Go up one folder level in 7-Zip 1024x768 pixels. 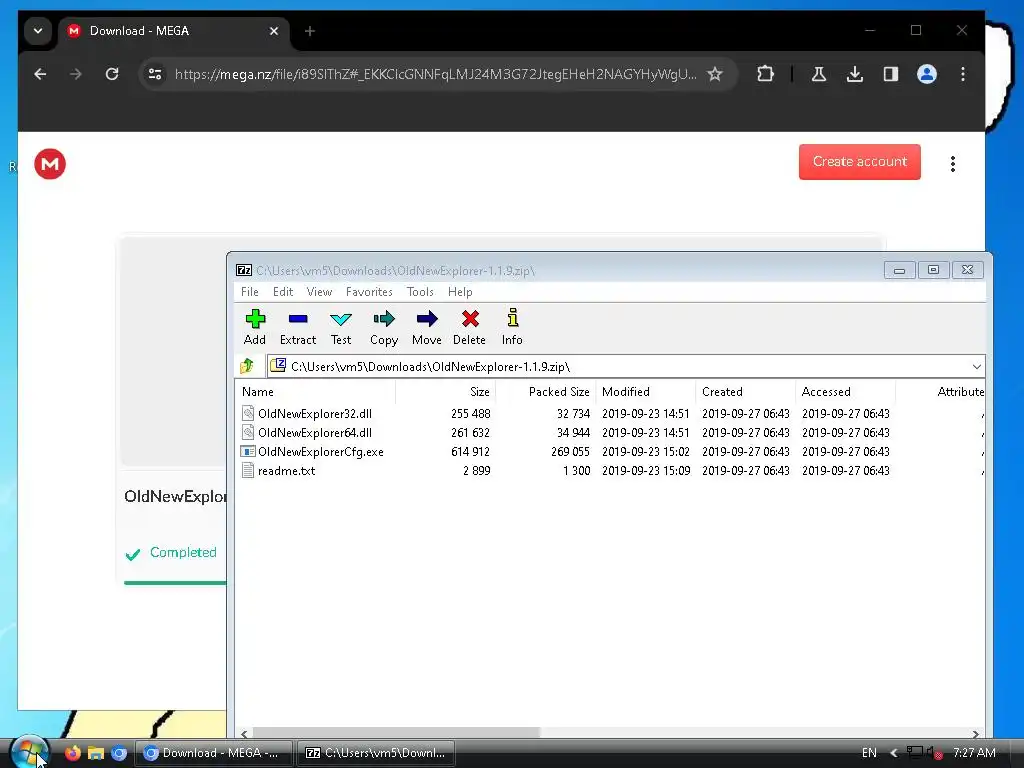[x=247, y=366]
